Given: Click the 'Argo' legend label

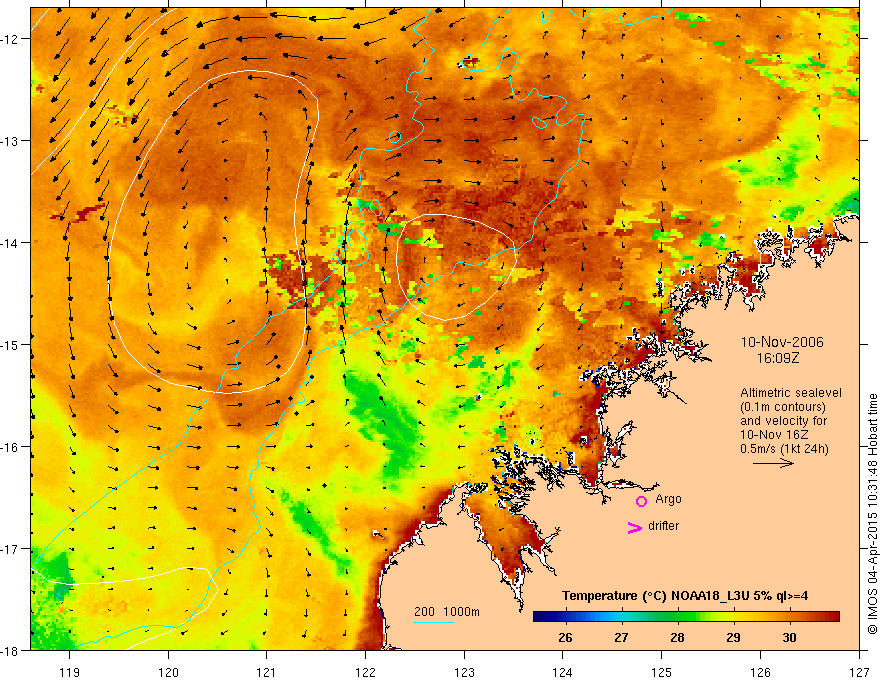Looking at the screenshot, I should tap(668, 499).
